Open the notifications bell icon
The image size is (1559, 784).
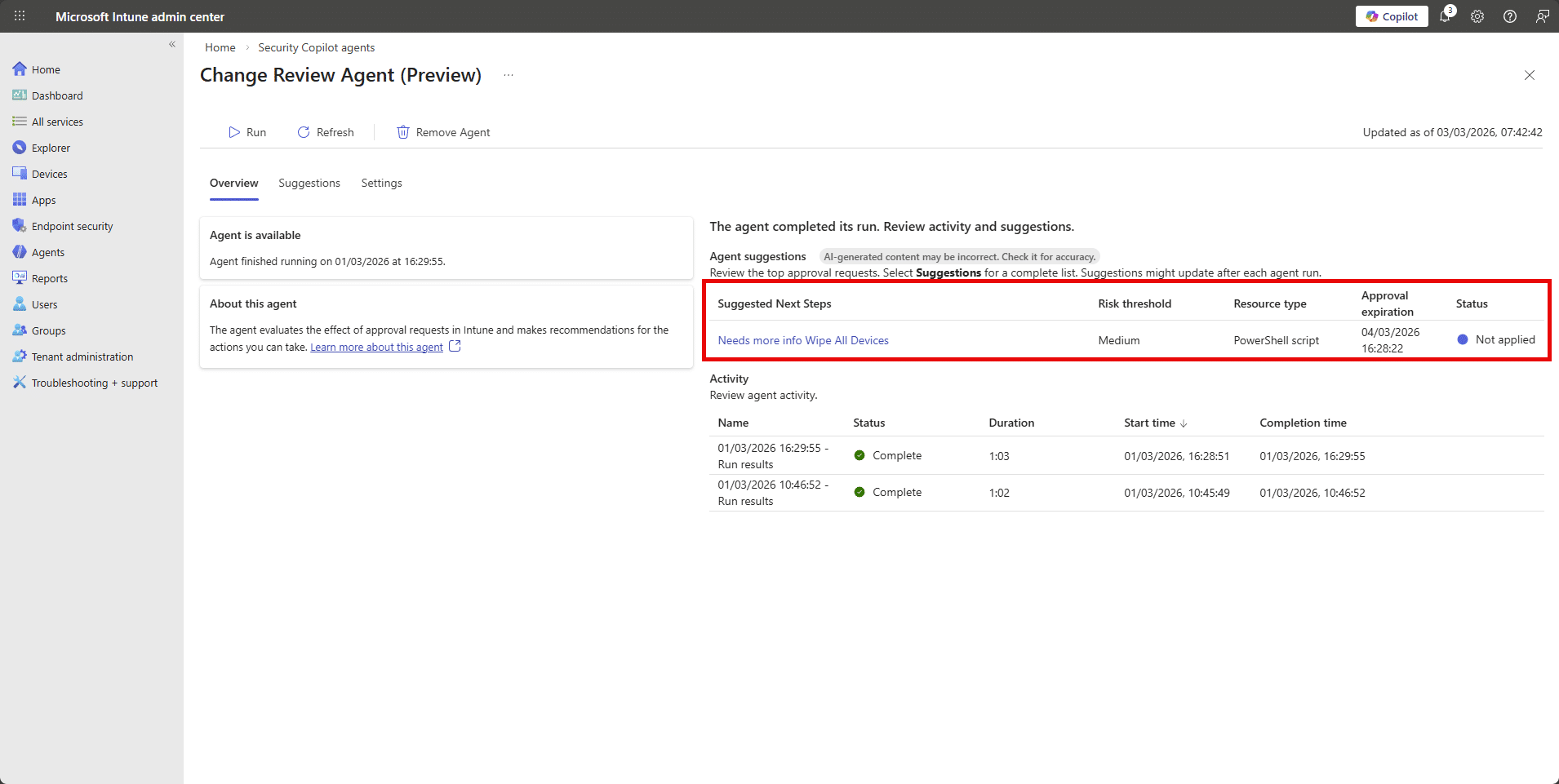tap(1445, 16)
